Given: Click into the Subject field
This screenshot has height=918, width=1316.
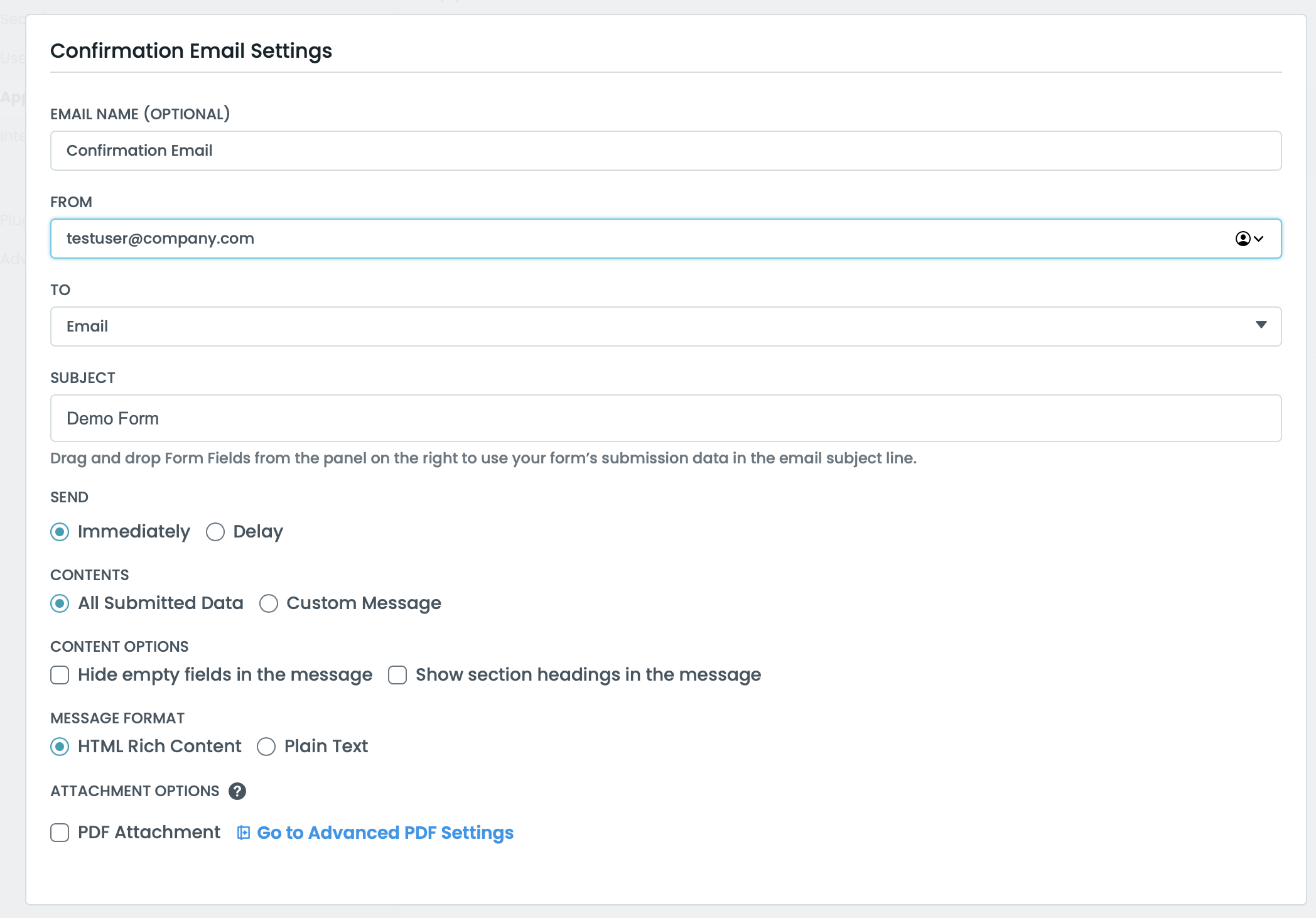Looking at the screenshot, I should point(666,418).
